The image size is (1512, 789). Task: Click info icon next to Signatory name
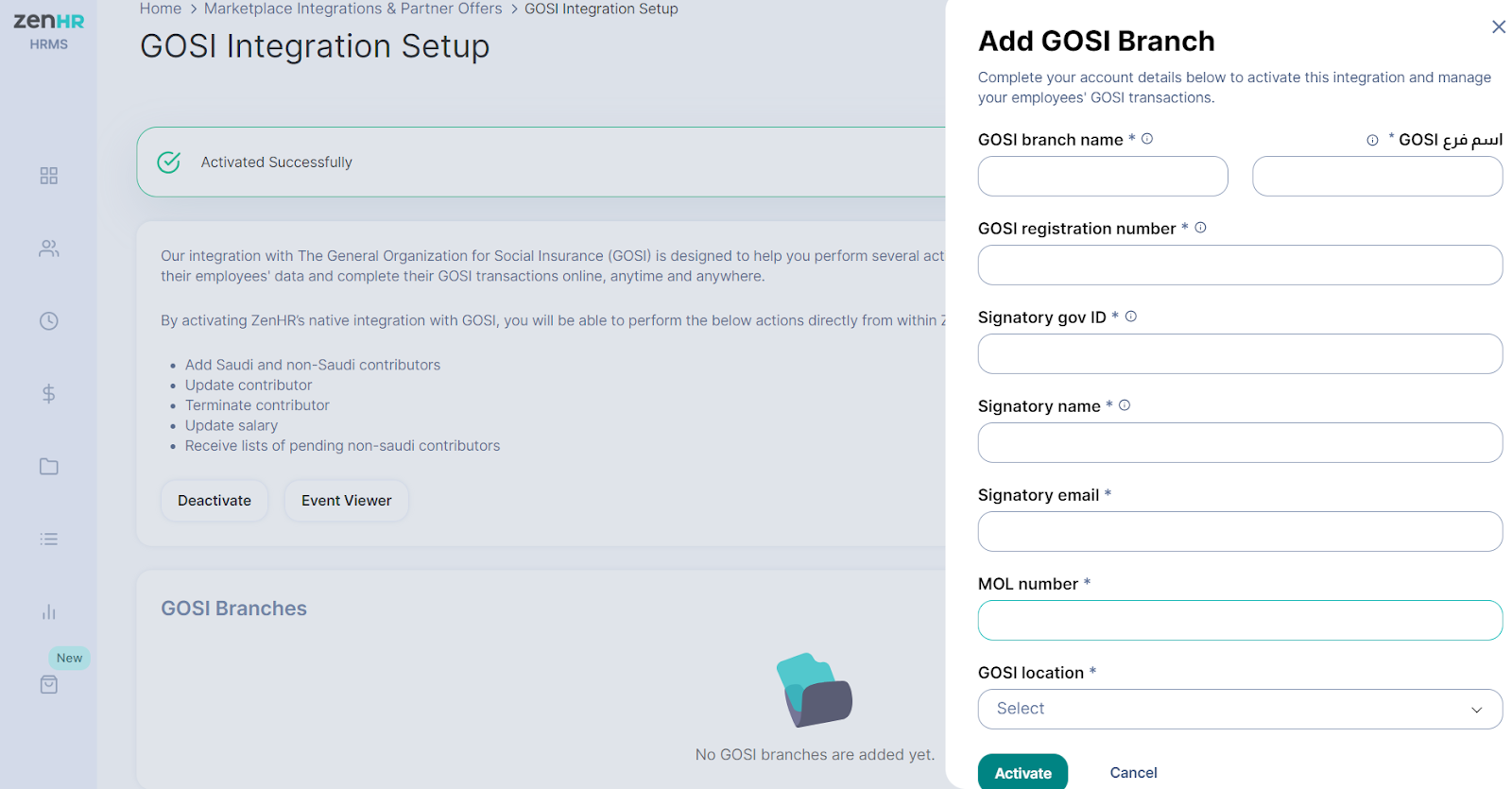click(x=1125, y=405)
